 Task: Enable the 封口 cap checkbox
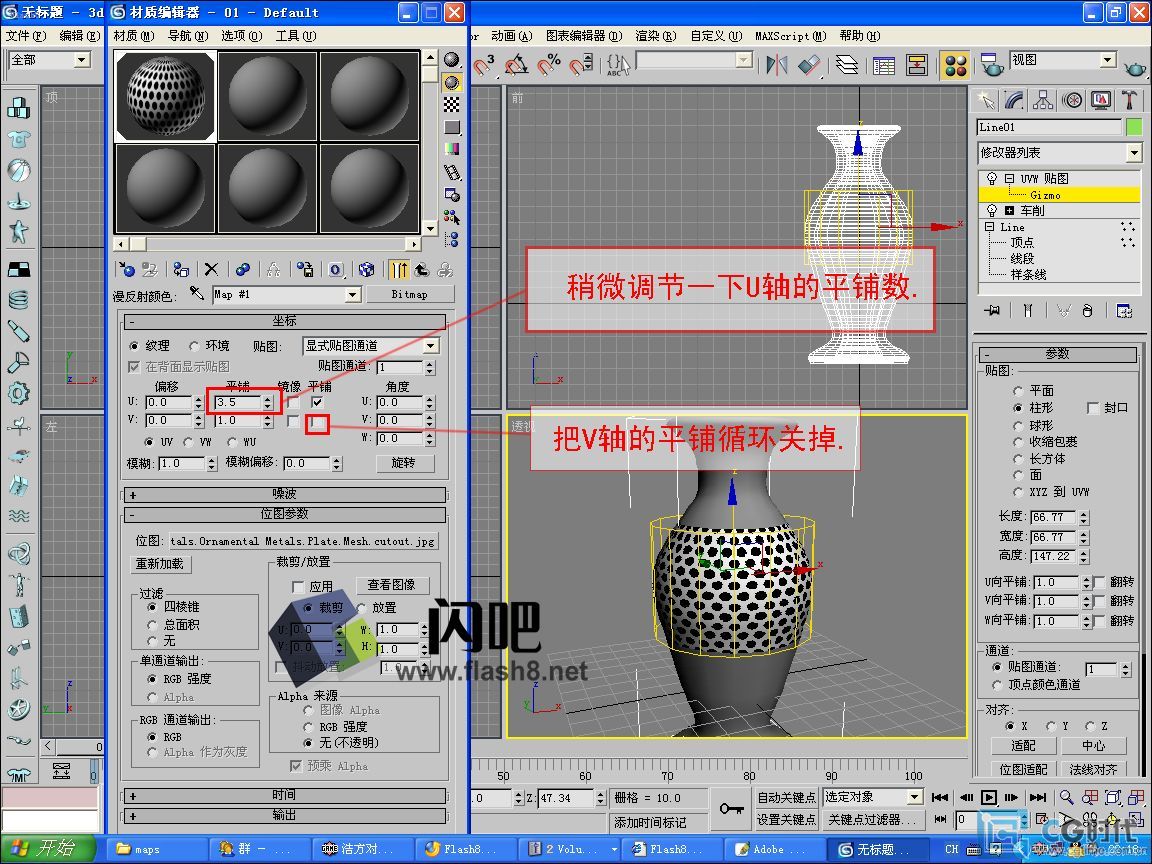tap(1093, 408)
